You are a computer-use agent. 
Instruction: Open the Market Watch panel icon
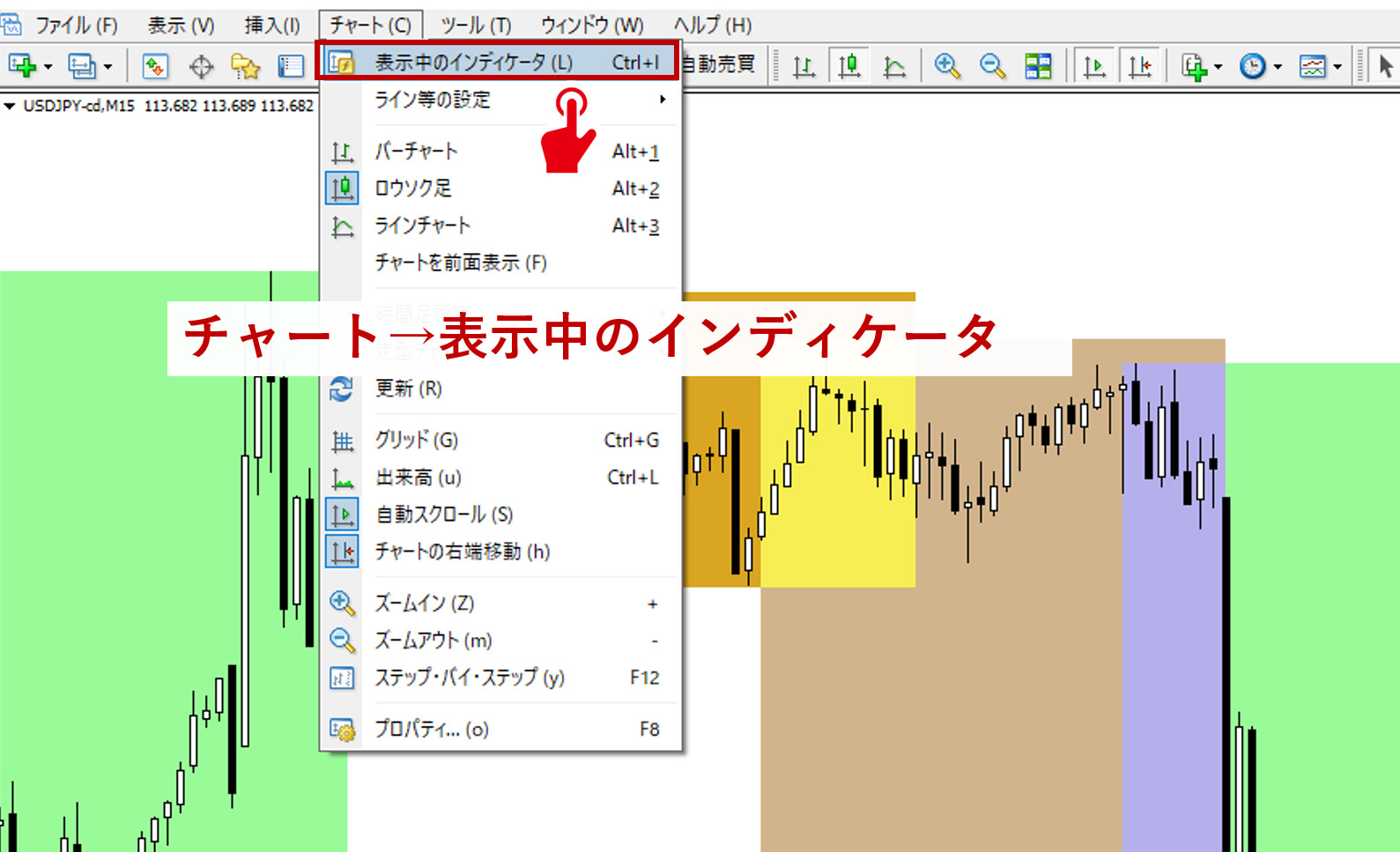click(x=155, y=66)
